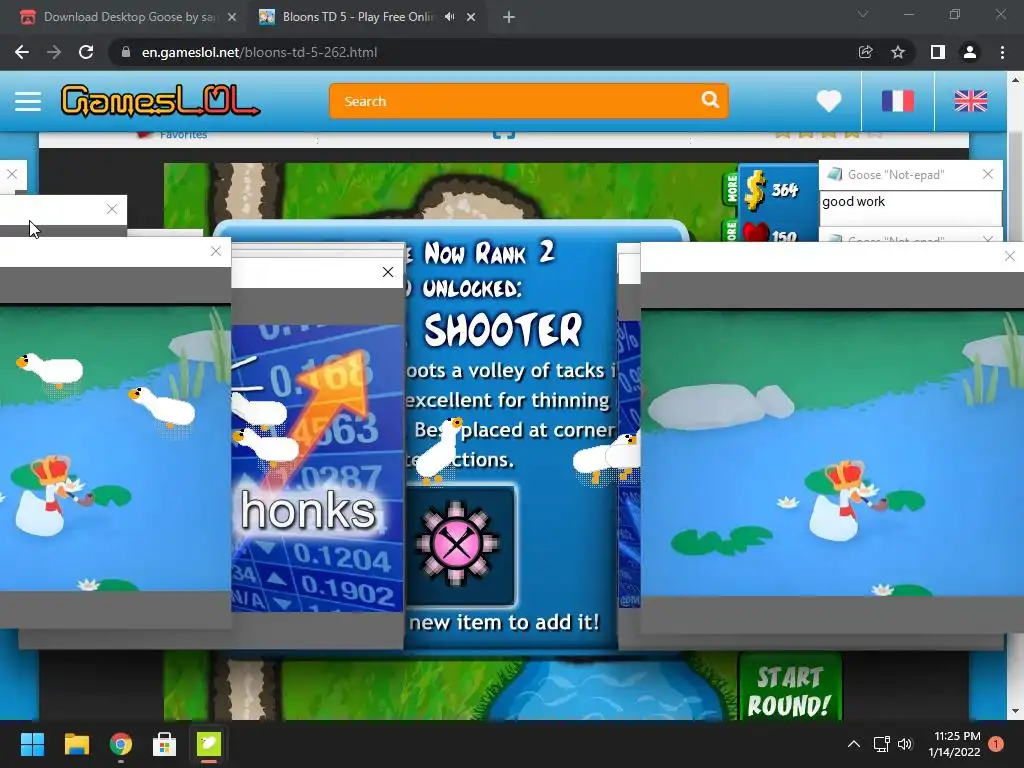
Task: Go back with browser back arrow
Action: (x=22, y=52)
